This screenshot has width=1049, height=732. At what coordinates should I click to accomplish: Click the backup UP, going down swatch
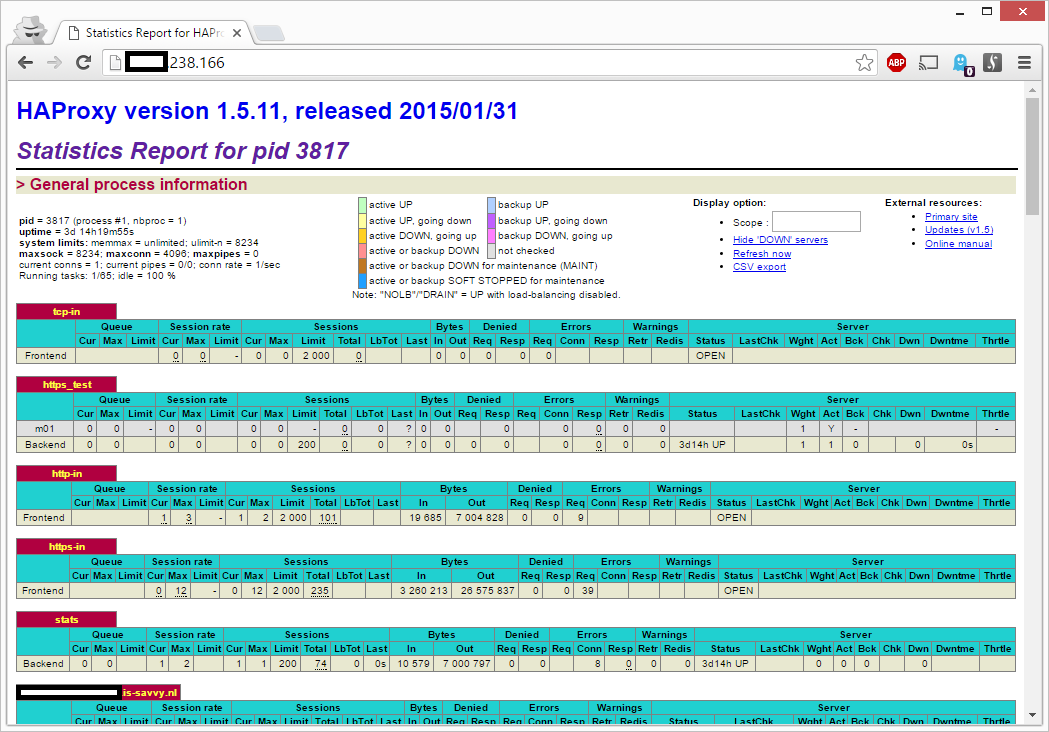tap(491, 221)
